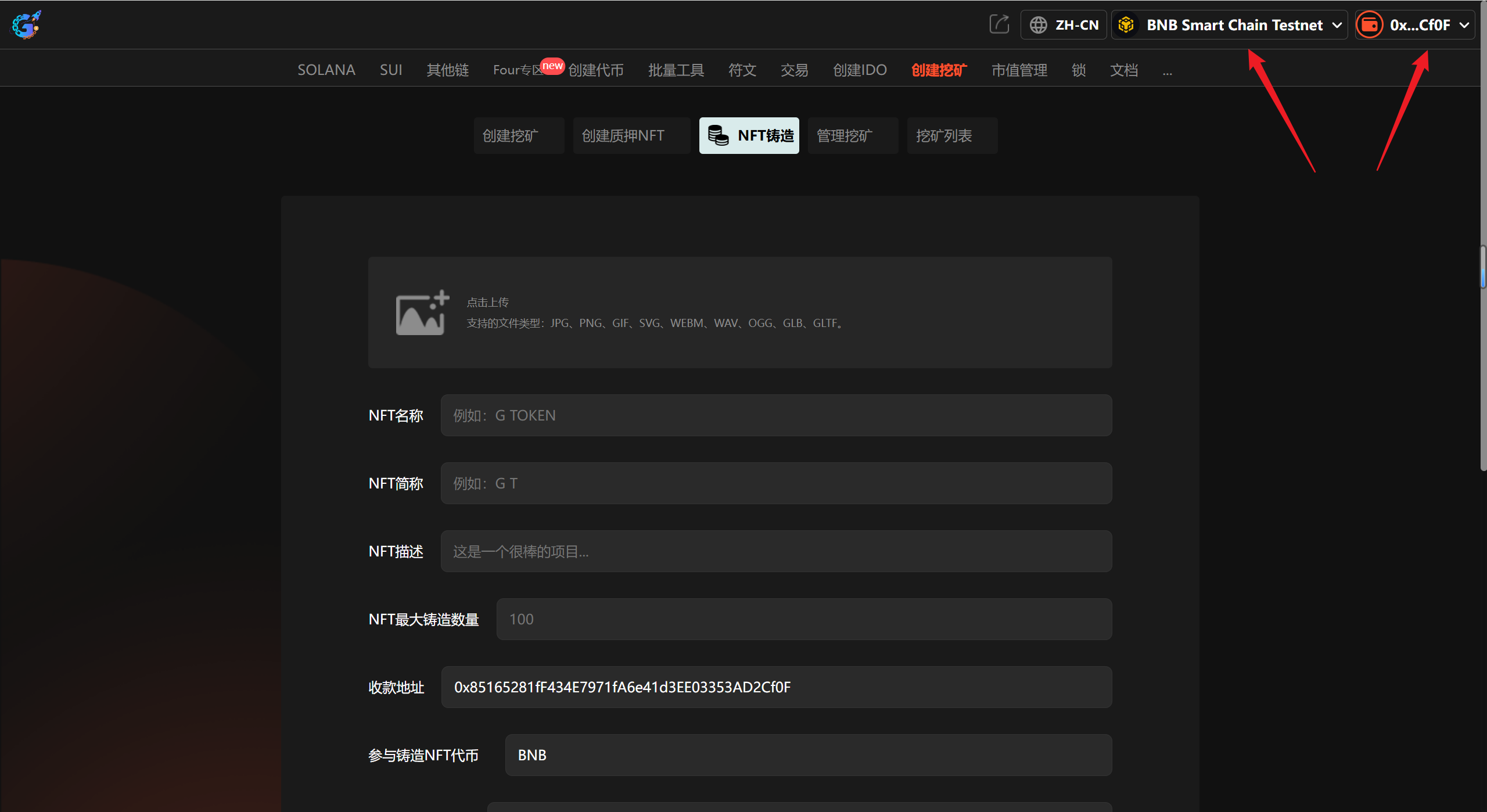Open the 创建代币 menu
Screen dimensions: 1487x812
pyautogui.click(x=595, y=70)
